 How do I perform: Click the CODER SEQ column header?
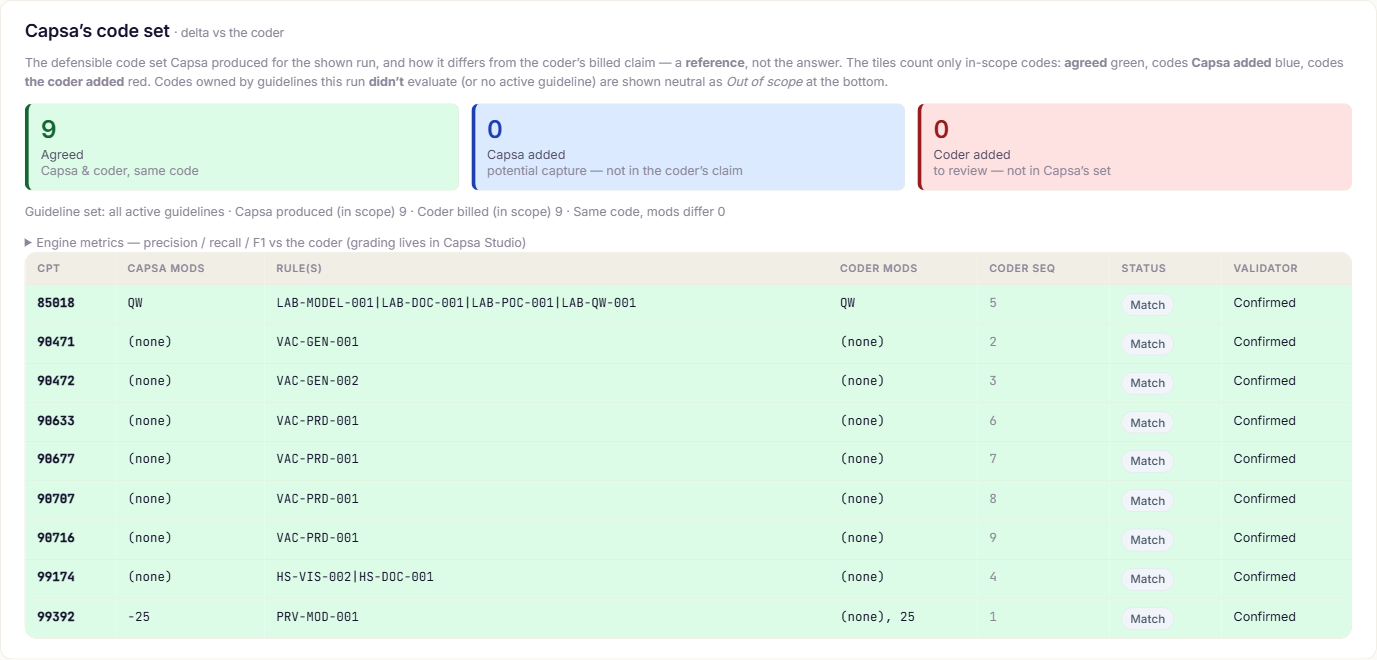(1022, 268)
